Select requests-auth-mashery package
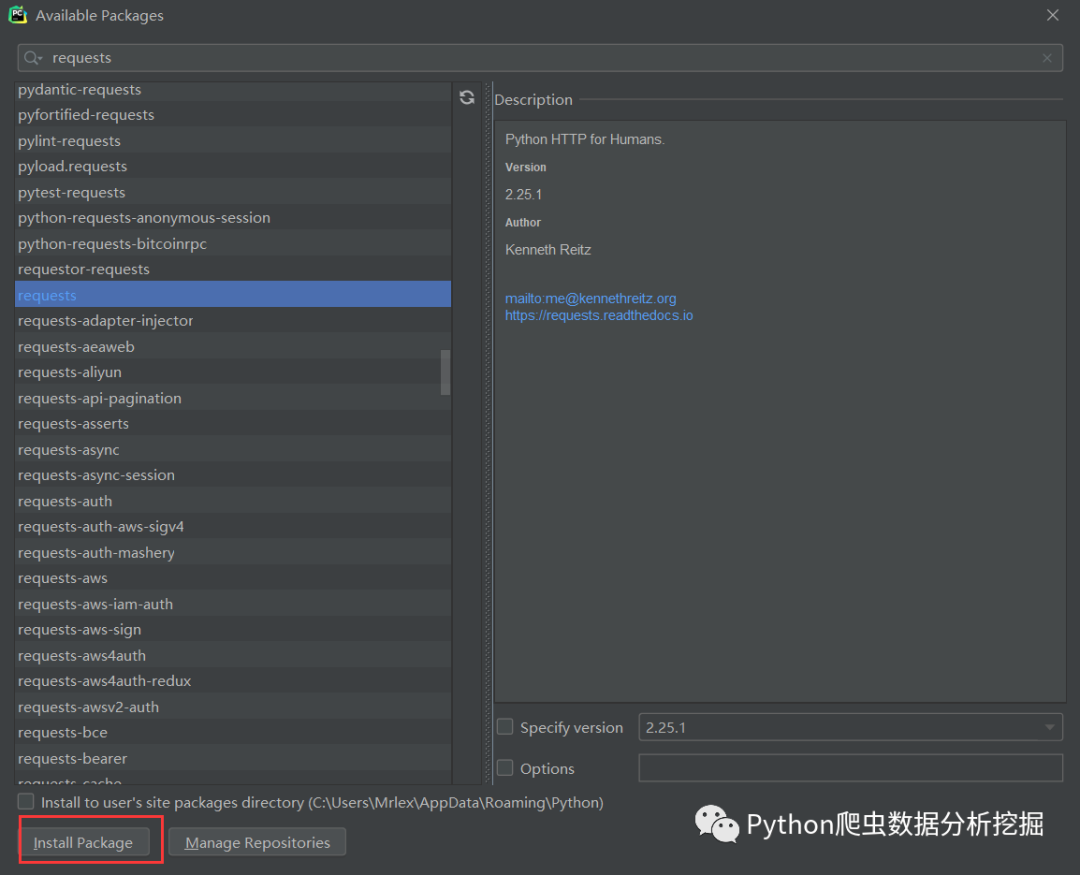 (x=233, y=553)
